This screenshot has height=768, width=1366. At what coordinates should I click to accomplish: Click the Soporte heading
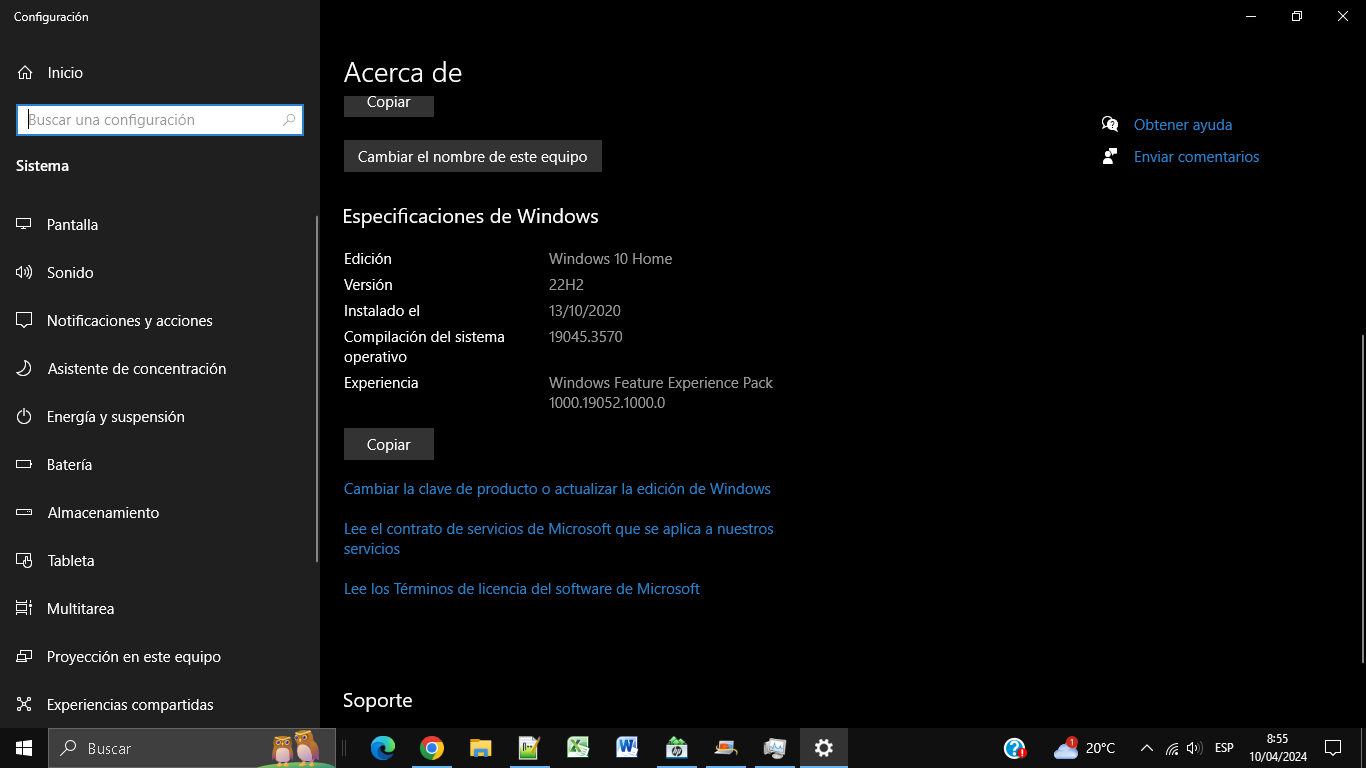(x=378, y=701)
